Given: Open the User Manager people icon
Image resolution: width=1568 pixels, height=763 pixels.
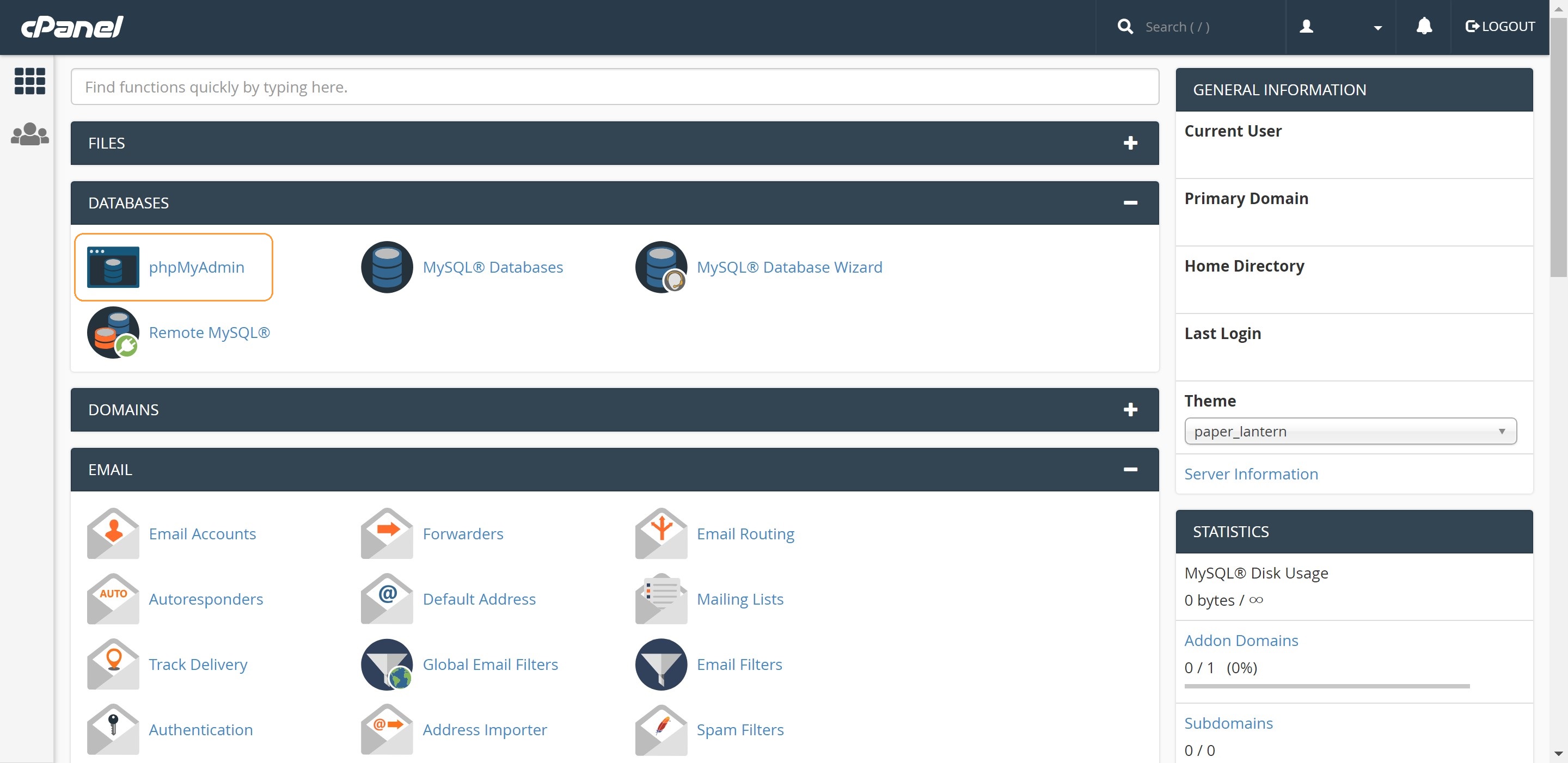Looking at the screenshot, I should click(29, 134).
